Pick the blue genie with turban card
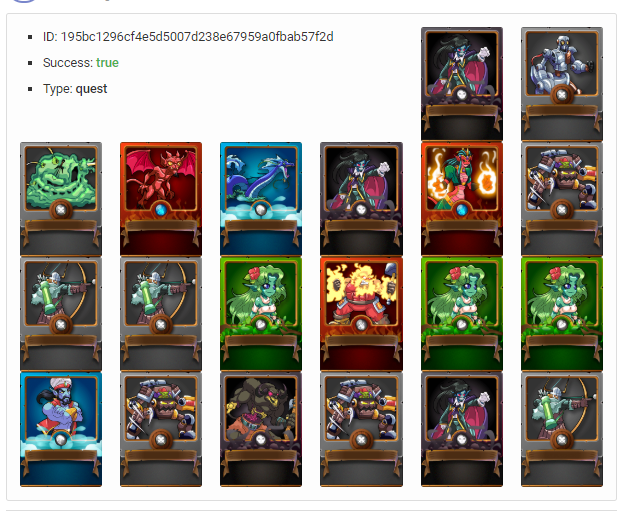 pos(61,429)
